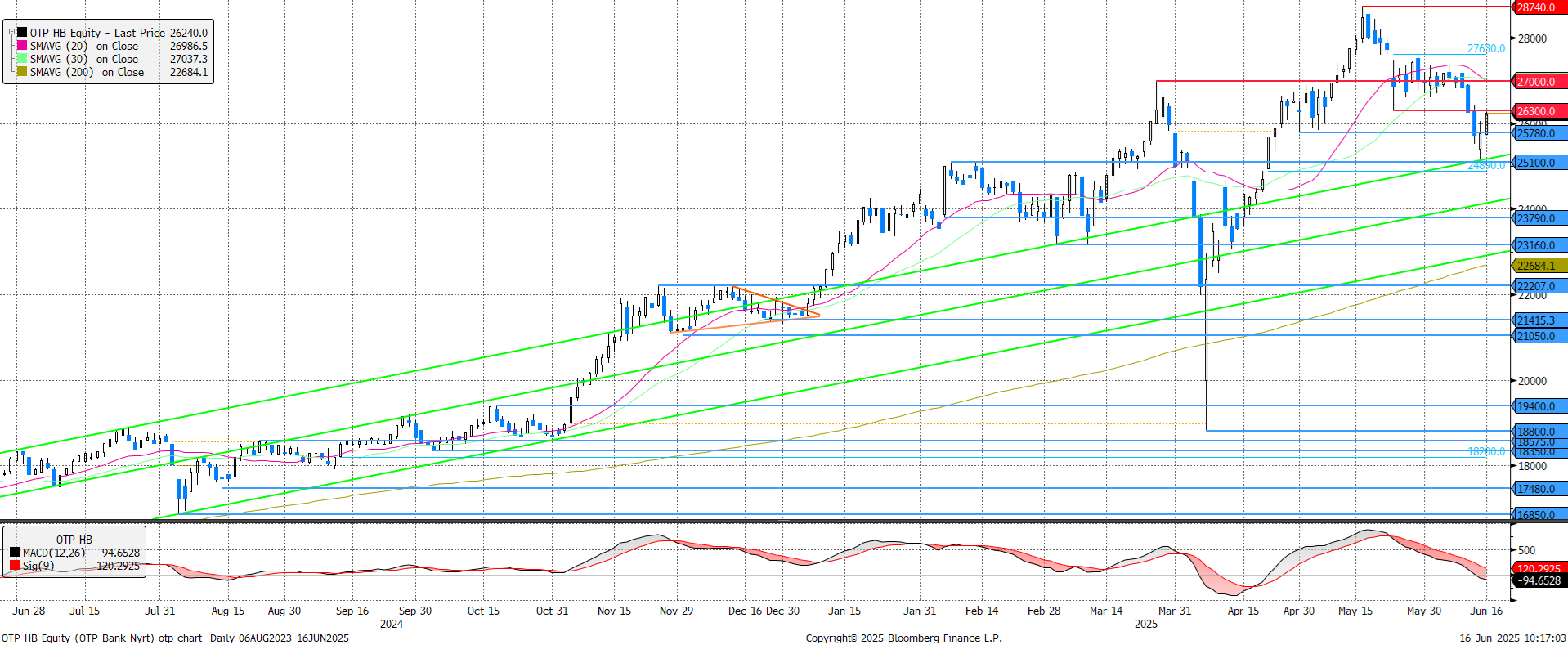Click the 18350.0 blue price label
Viewport: 1568px width, 645px height.
(1539, 451)
